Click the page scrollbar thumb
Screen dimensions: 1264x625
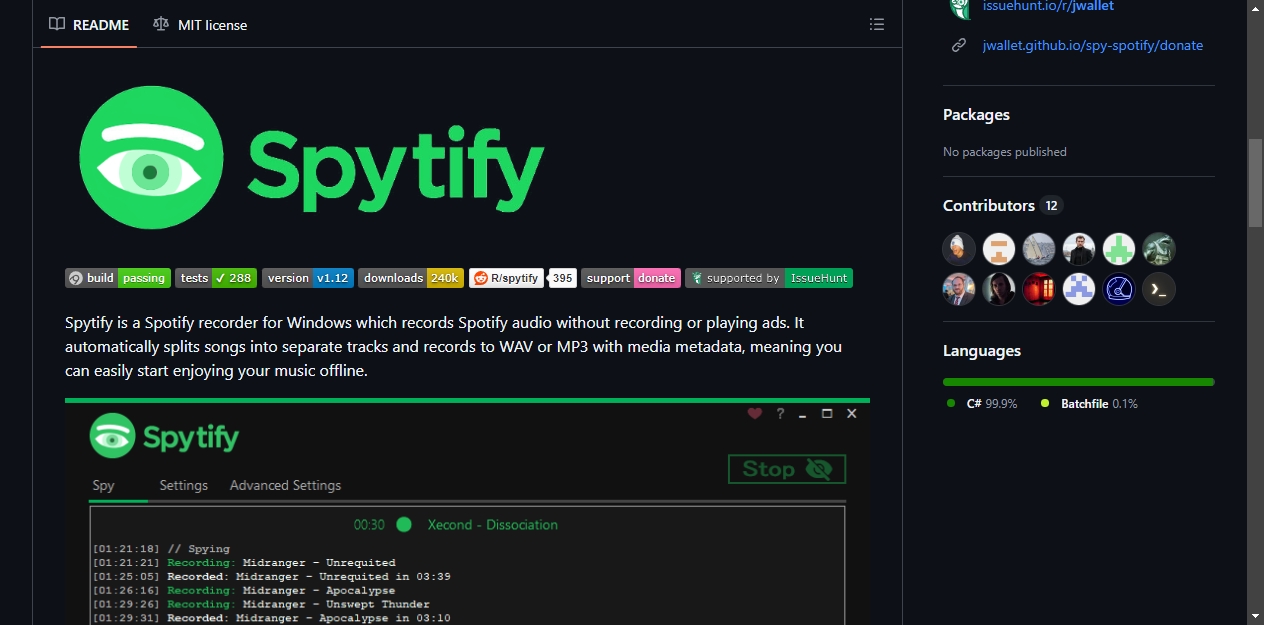(x=1255, y=183)
